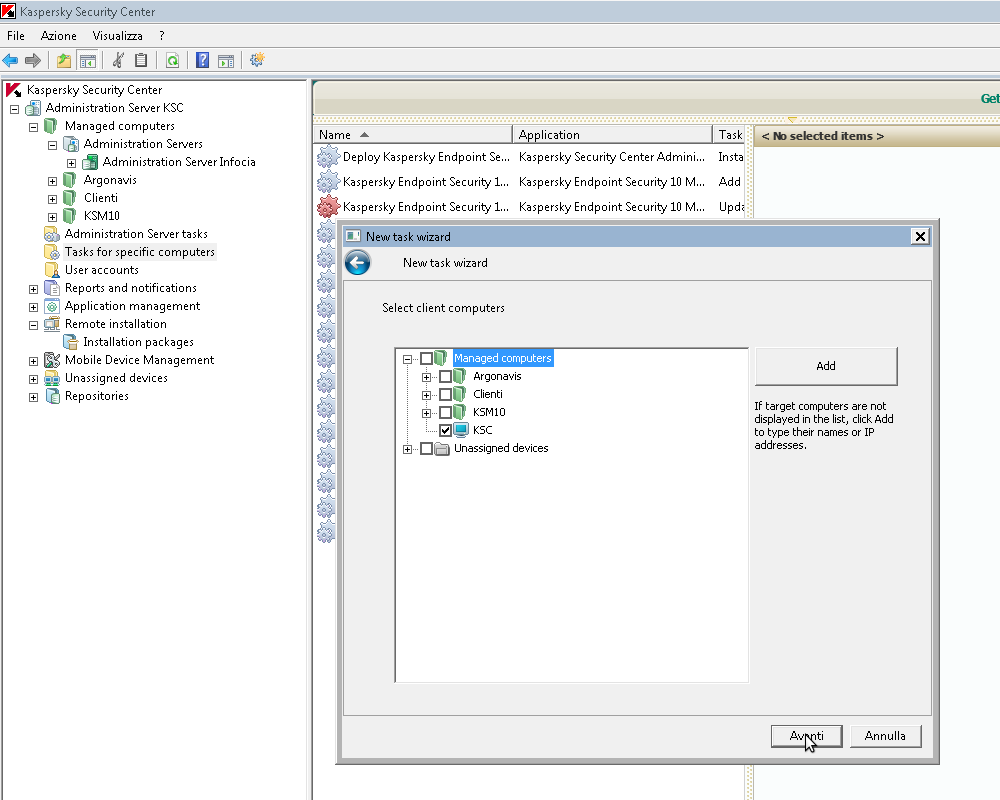Screen dimensions: 1000x800
Task: Click the green Refresh toolbar icon
Action: click(172, 61)
